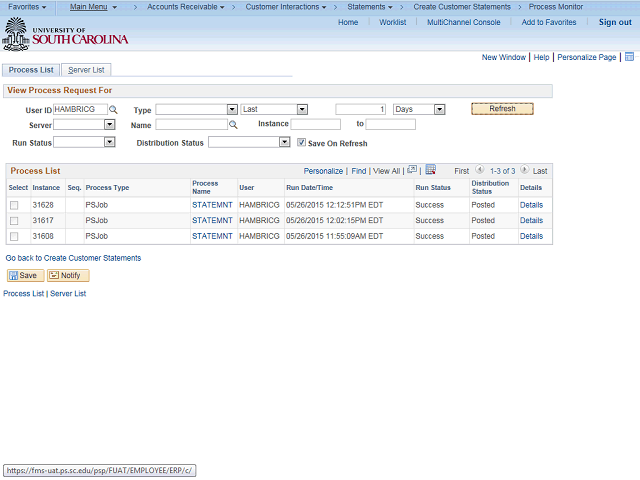Image resolution: width=640 pixels, height=480 pixels.
Task: Expand the Accounts Receivable breadcrumb menu
Action: [x=186, y=7]
